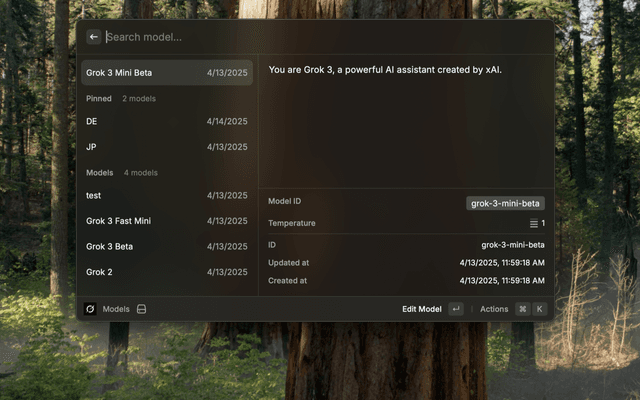Select the test model entry
Screen dimensions: 640x400
(167, 195)
